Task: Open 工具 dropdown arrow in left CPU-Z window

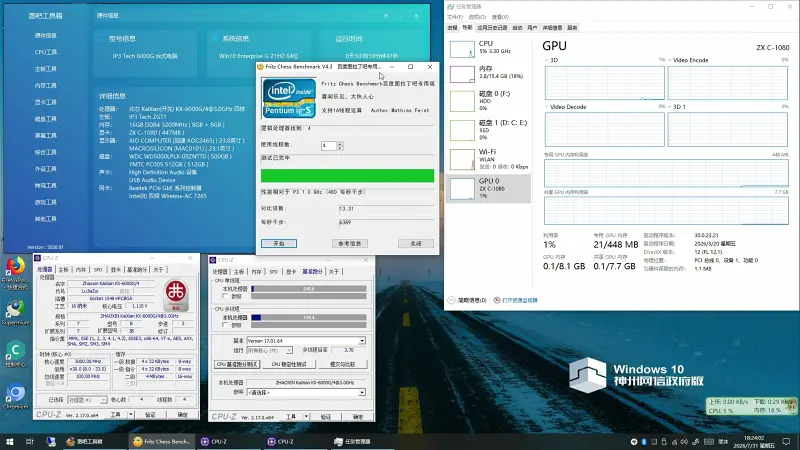Action: 131,414
